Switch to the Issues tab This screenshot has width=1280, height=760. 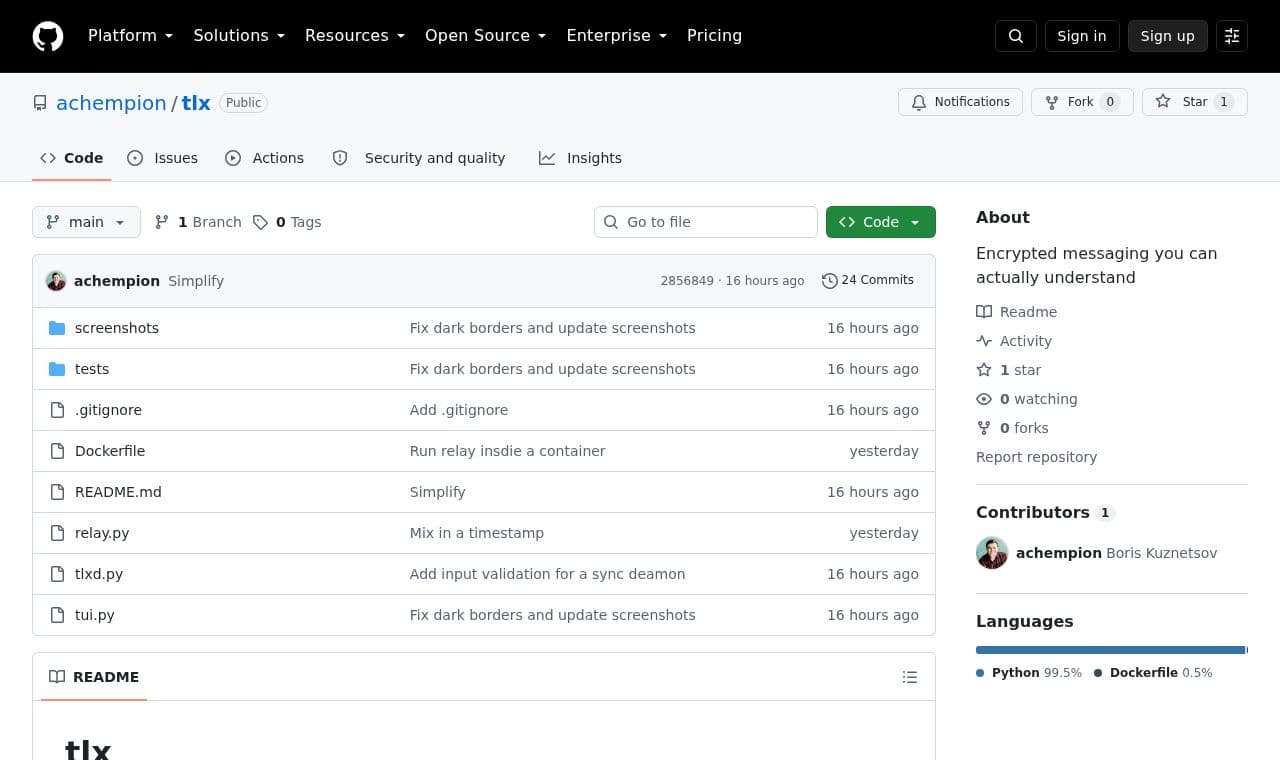tap(163, 158)
